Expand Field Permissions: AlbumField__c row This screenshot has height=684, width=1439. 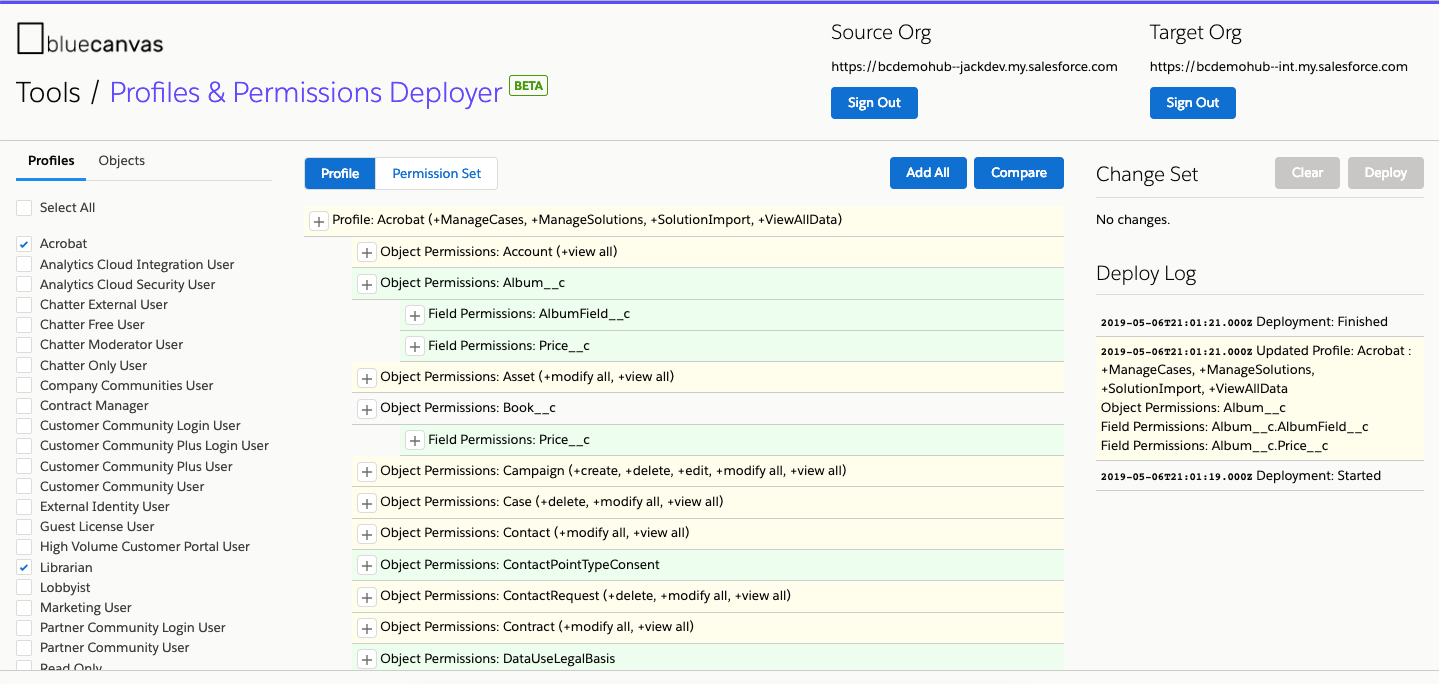click(x=415, y=315)
